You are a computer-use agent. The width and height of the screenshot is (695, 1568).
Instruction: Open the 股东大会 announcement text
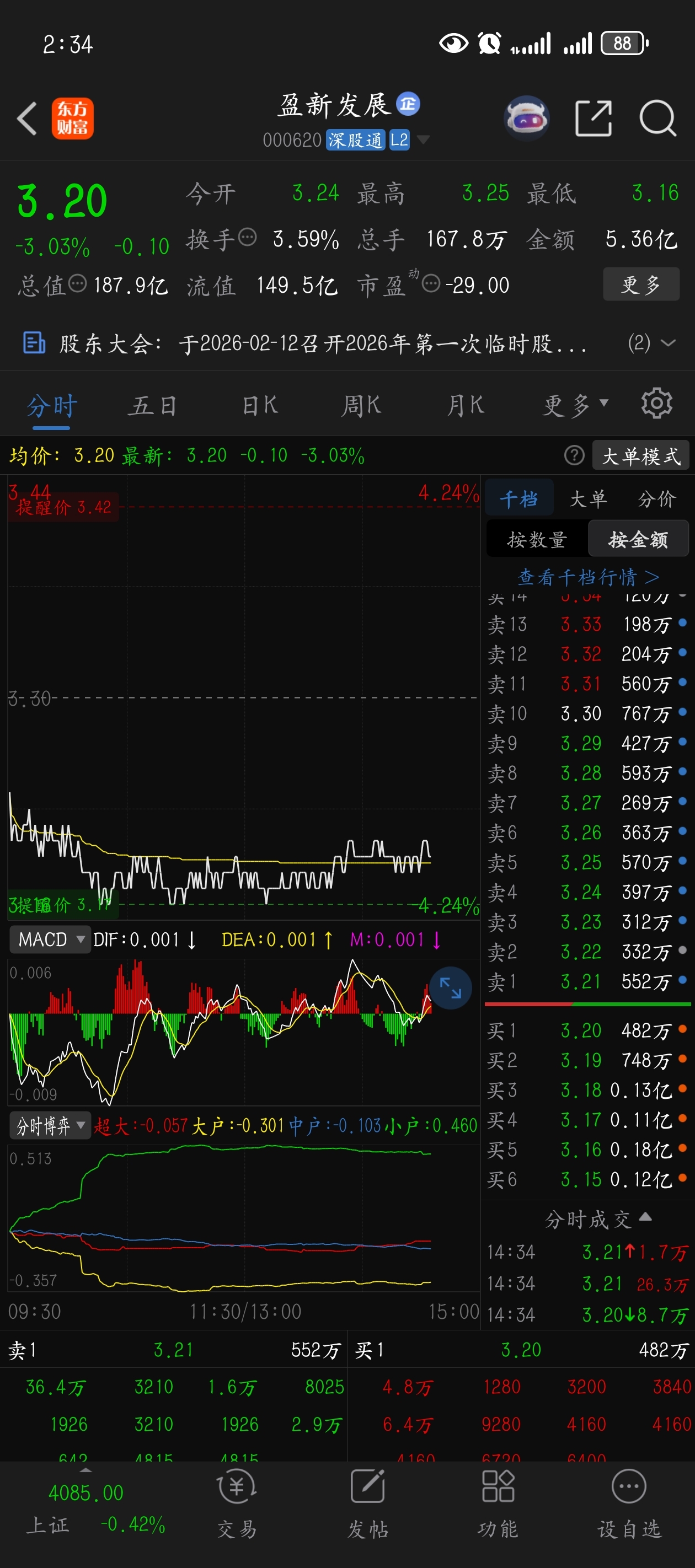[323, 343]
